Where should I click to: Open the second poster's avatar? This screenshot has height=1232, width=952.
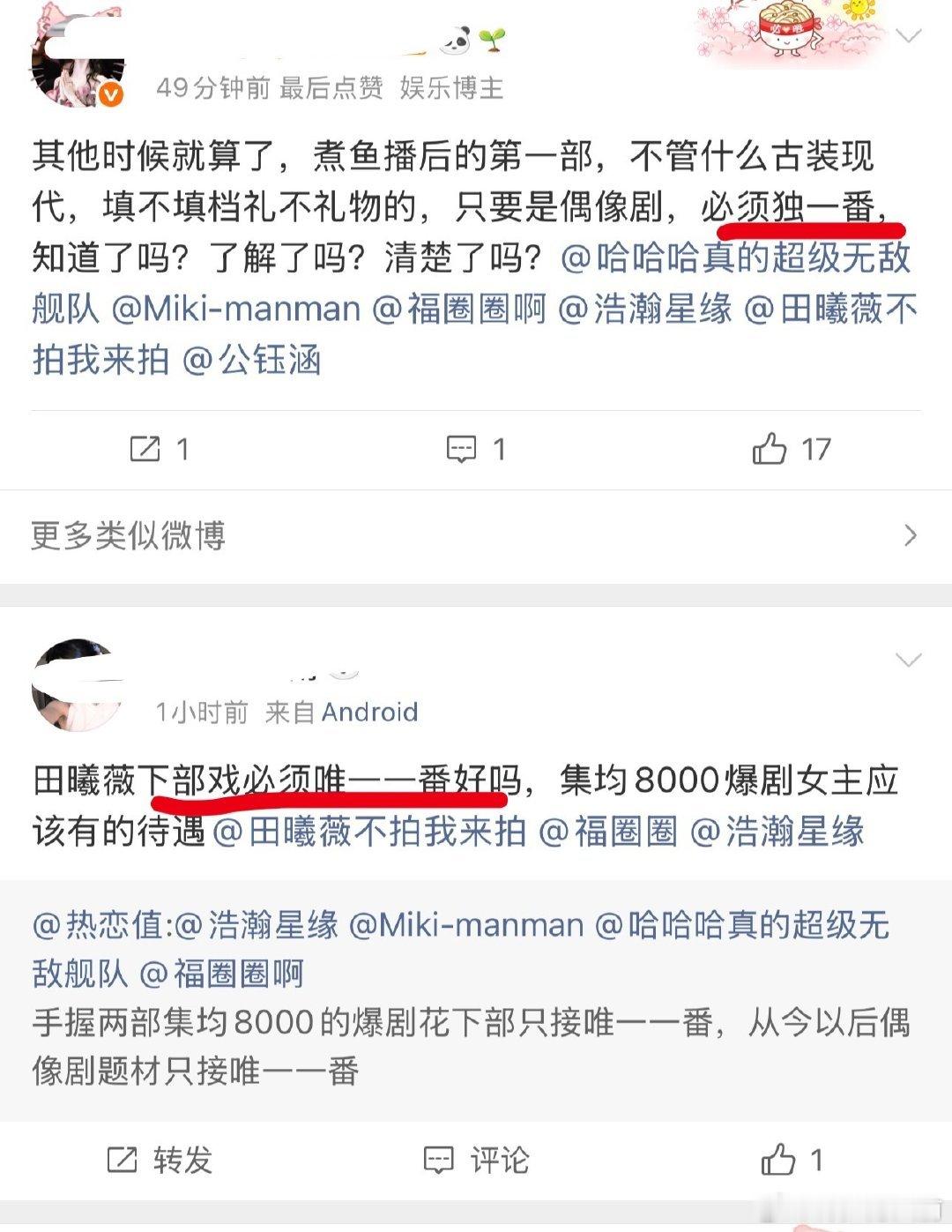(x=78, y=686)
